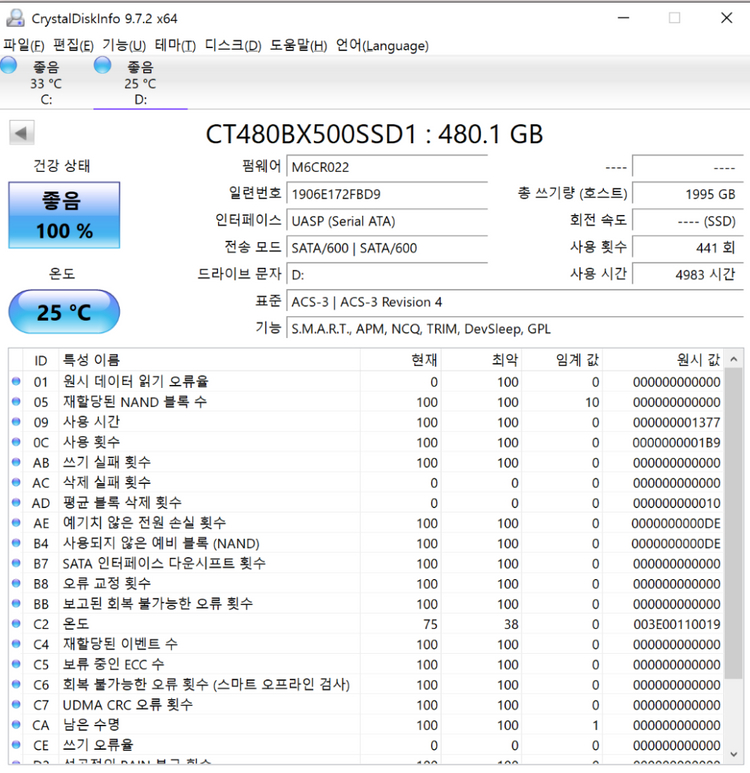Click the 원시 값 column header
Viewport: 750px width, 773px height.
664,360
